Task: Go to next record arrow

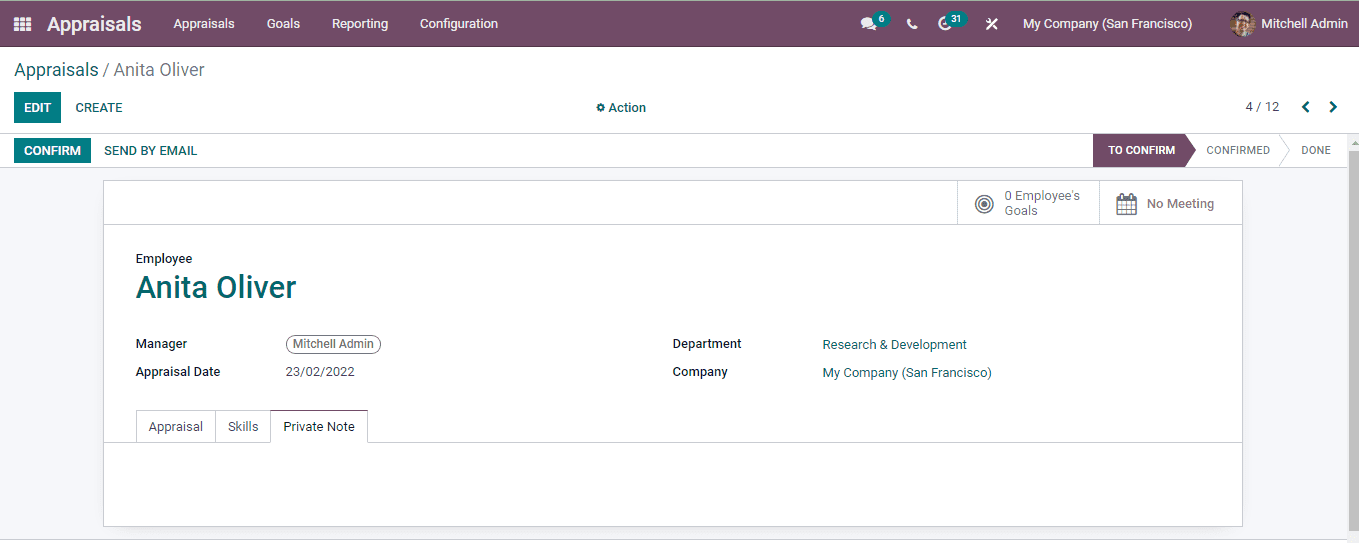Action: (x=1333, y=107)
